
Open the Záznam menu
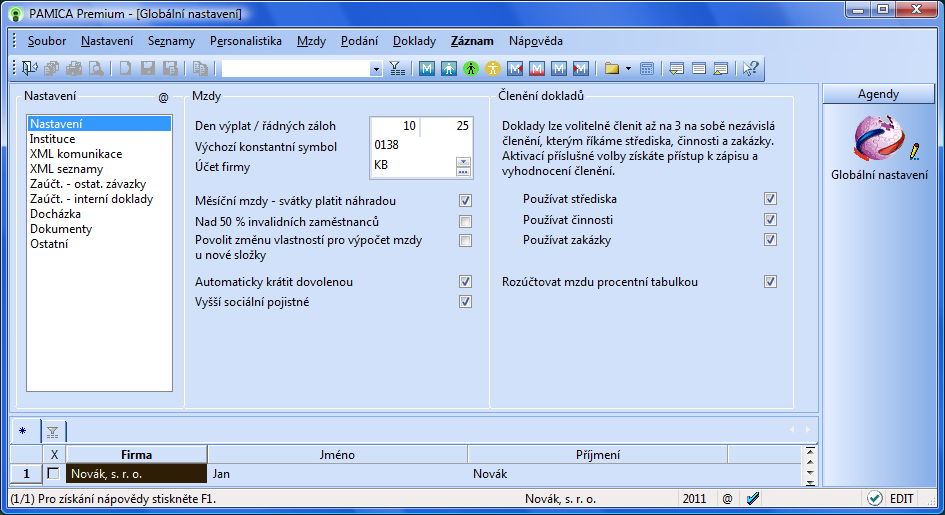(x=472, y=41)
